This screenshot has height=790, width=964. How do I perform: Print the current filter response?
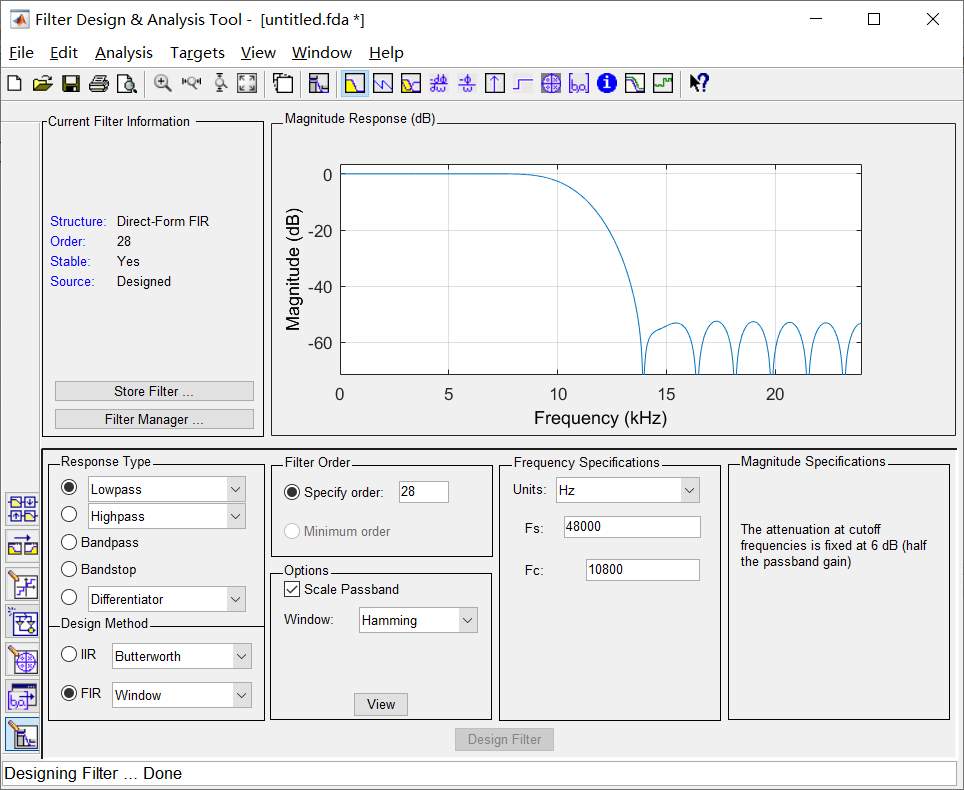98,83
